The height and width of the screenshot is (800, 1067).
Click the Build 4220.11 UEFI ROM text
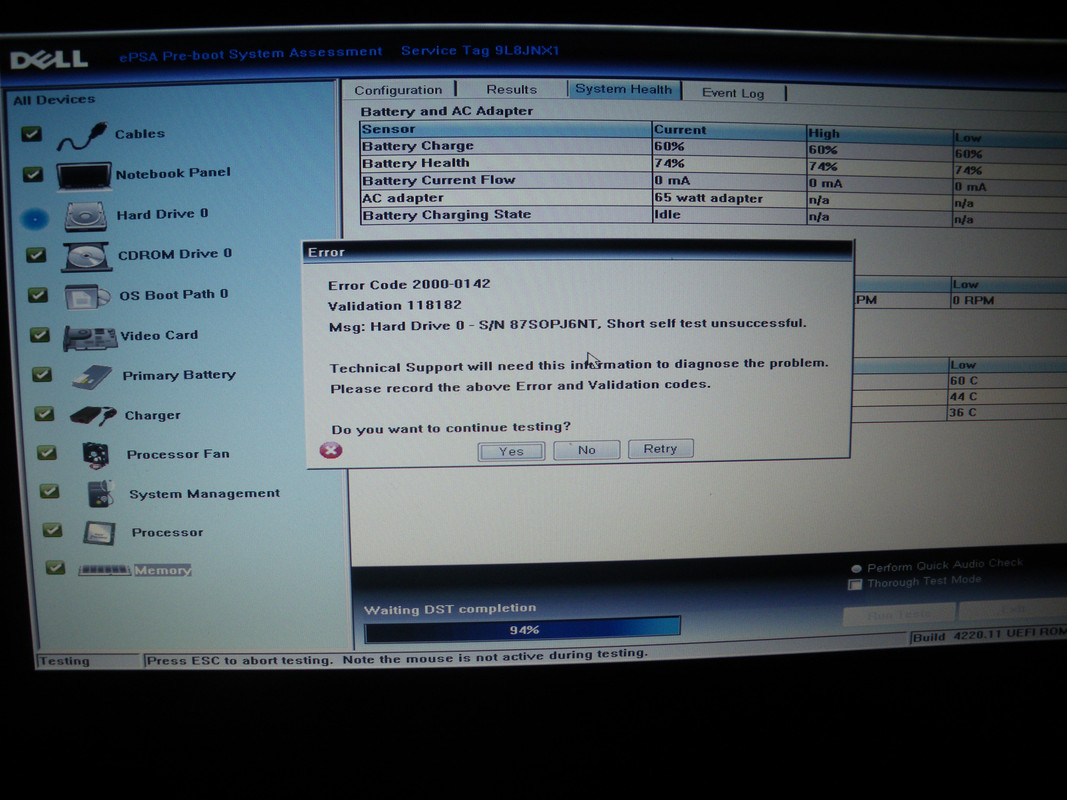989,635
